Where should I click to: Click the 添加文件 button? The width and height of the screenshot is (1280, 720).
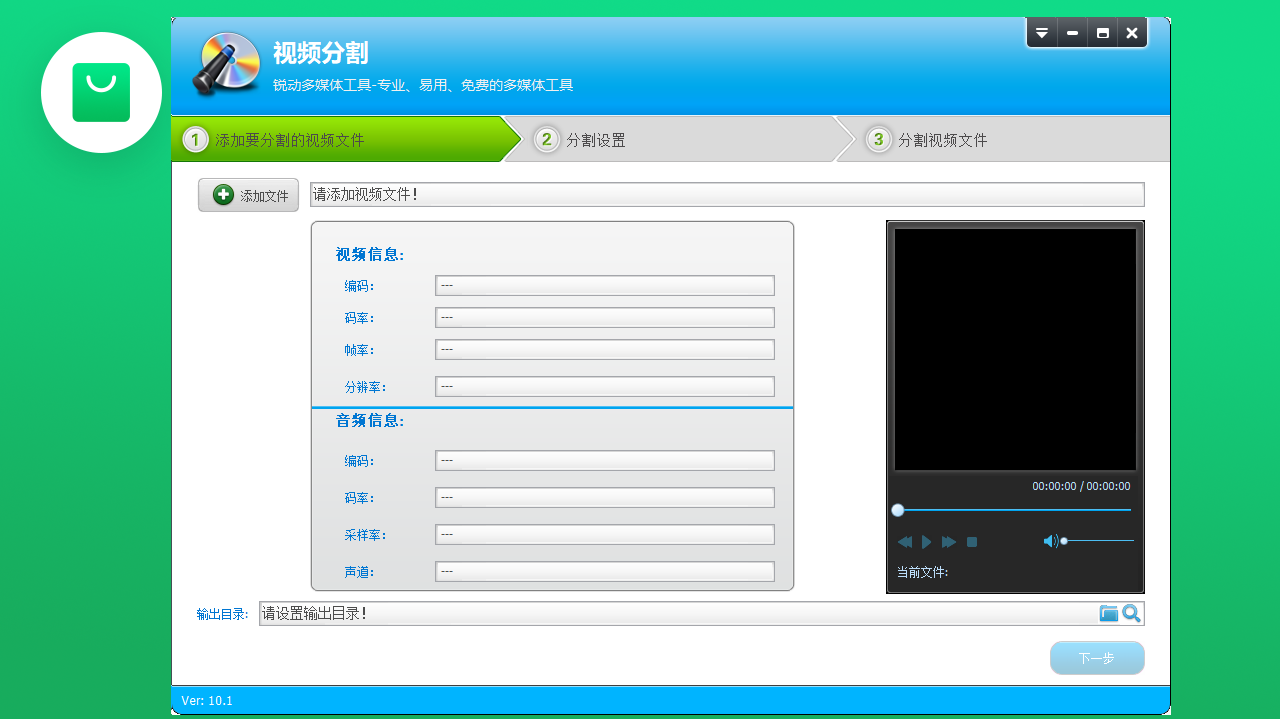(x=248, y=194)
